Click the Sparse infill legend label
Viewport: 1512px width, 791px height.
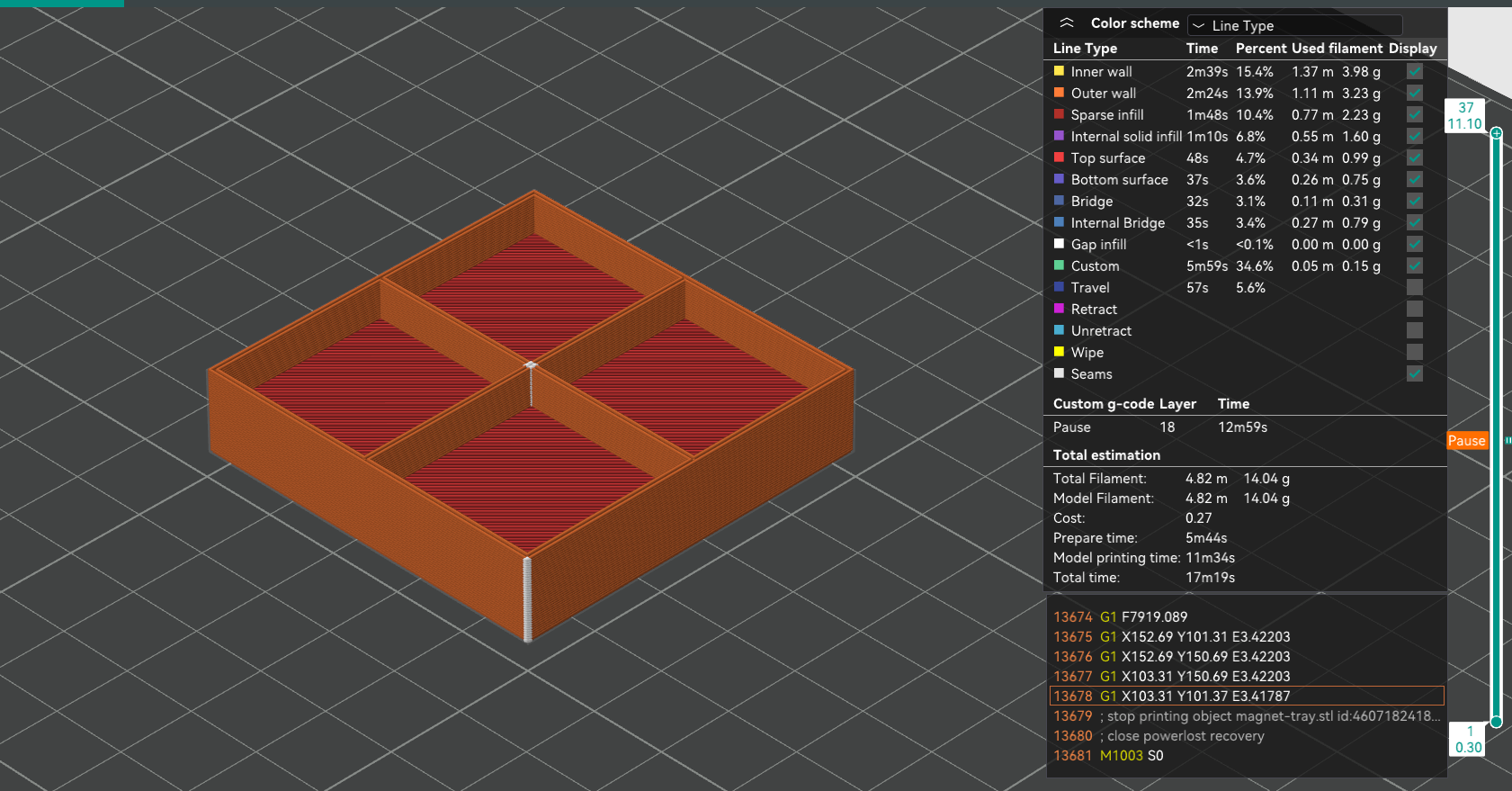[x=1107, y=115]
